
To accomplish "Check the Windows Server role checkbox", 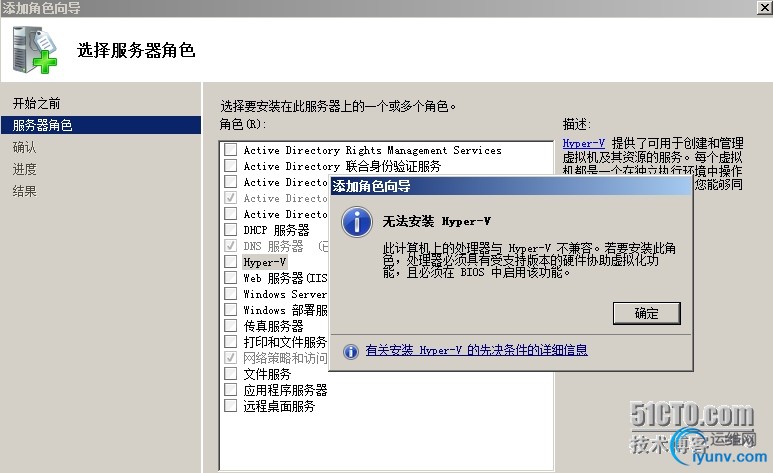I will click(x=231, y=293).
